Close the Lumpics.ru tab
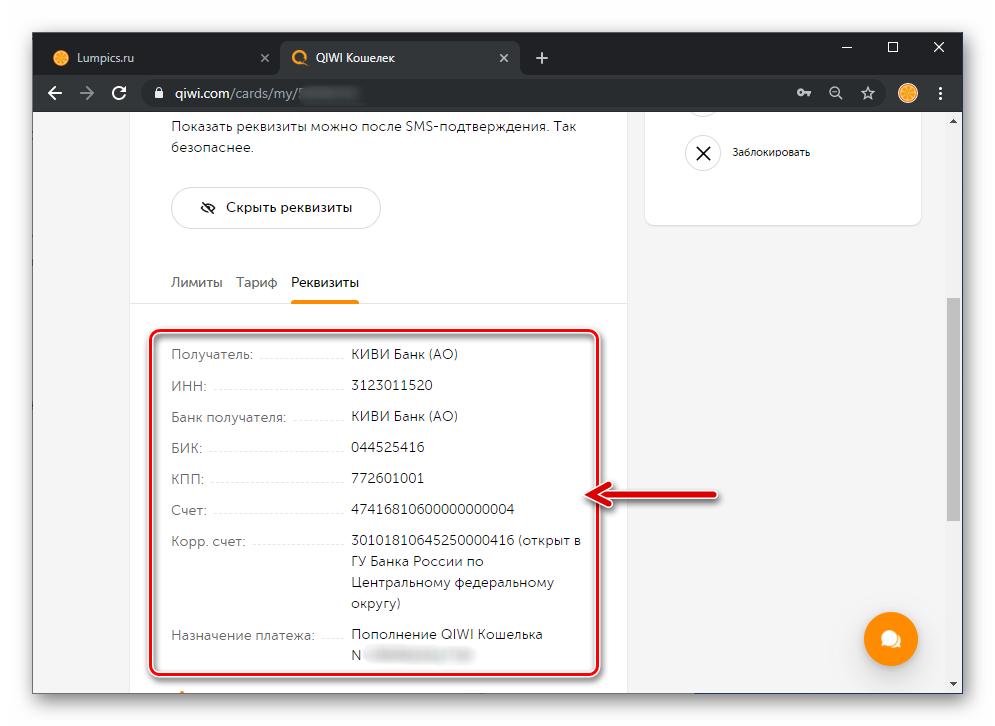 (265, 58)
